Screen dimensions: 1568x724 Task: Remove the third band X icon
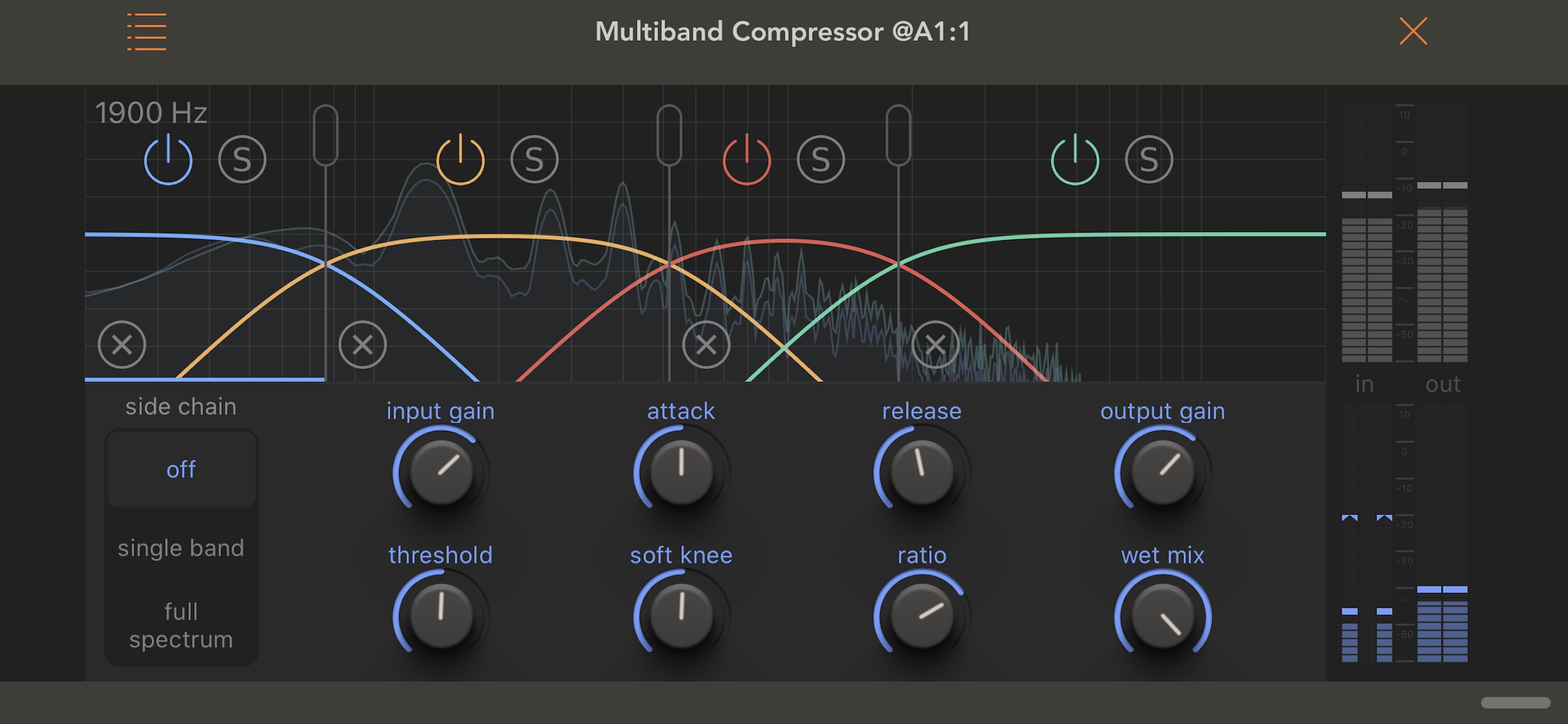(705, 345)
